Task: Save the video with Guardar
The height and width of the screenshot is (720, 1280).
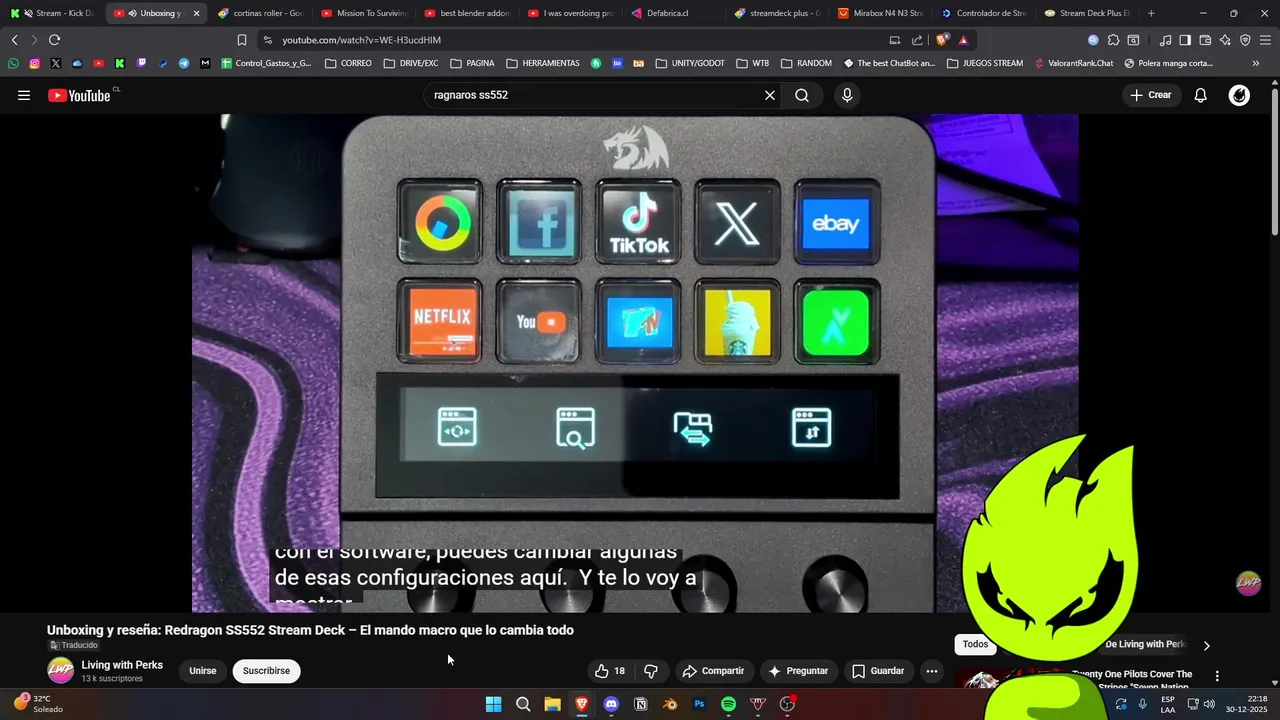Action: click(x=878, y=671)
